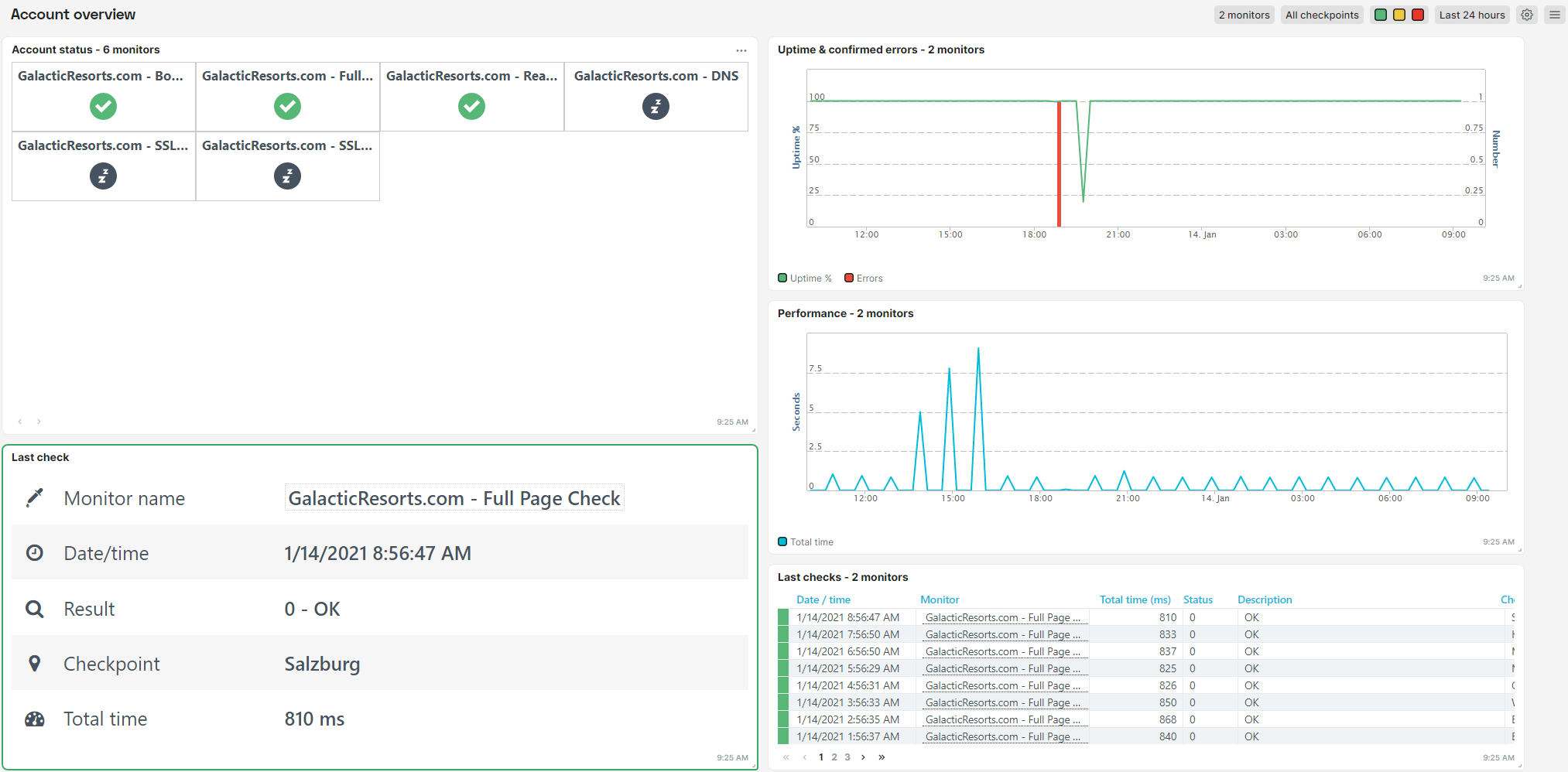Image resolution: width=1568 pixels, height=772 pixels.
Task: Toggle the yellow status filter
Action: coord(1399,15)
